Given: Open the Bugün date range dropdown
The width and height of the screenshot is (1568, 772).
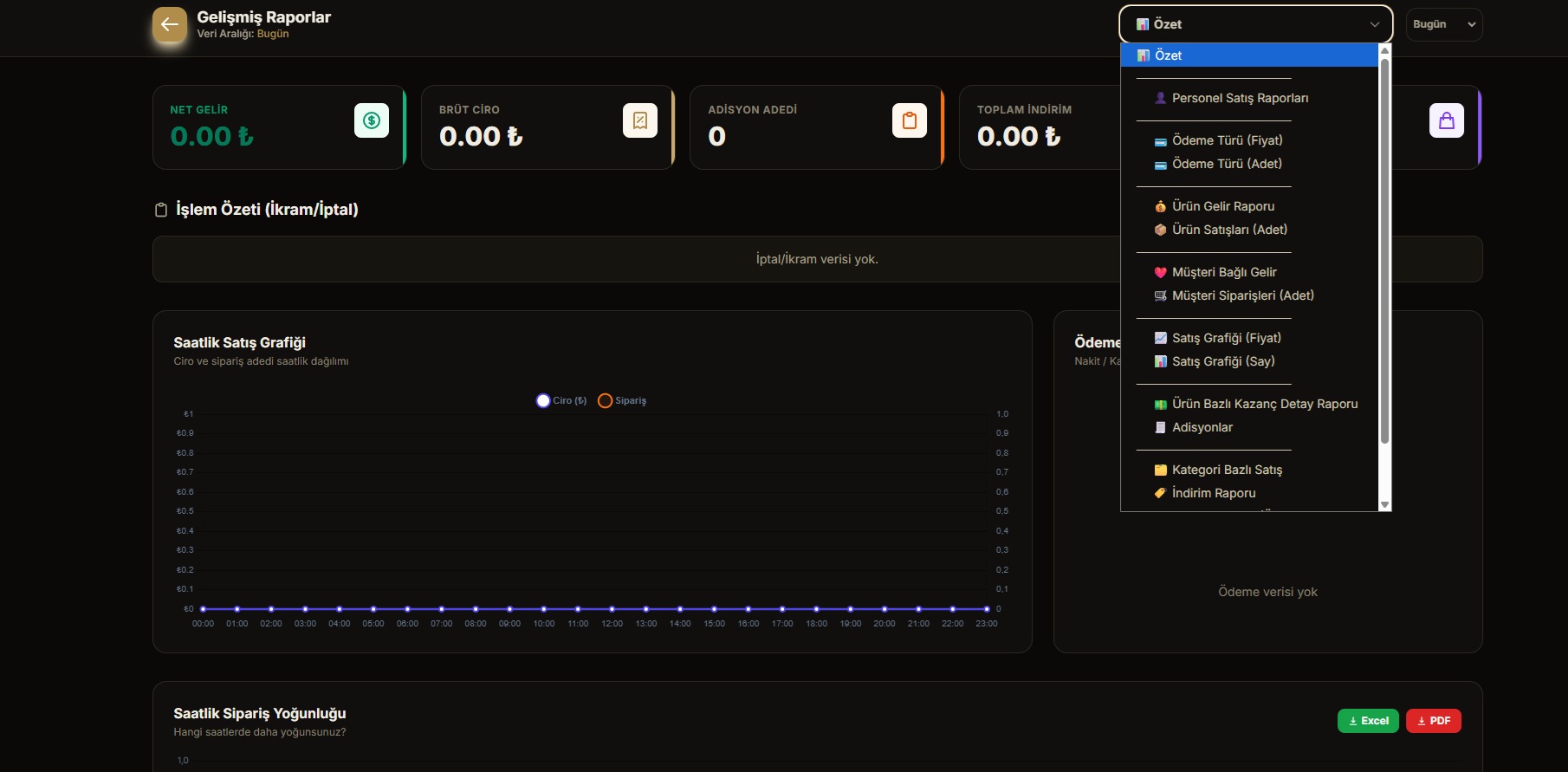Looking at the screenshot, I should click(x=1444, y=24).
